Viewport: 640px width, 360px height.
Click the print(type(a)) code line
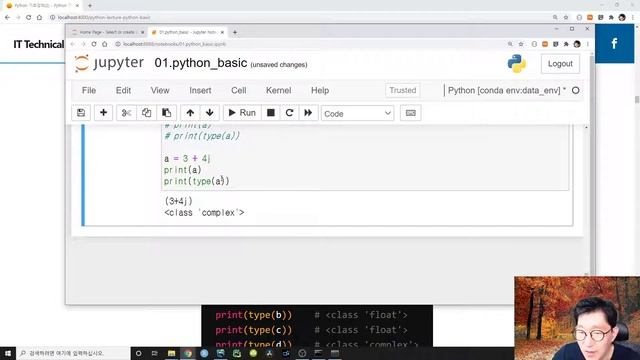[x=197, y=181]
